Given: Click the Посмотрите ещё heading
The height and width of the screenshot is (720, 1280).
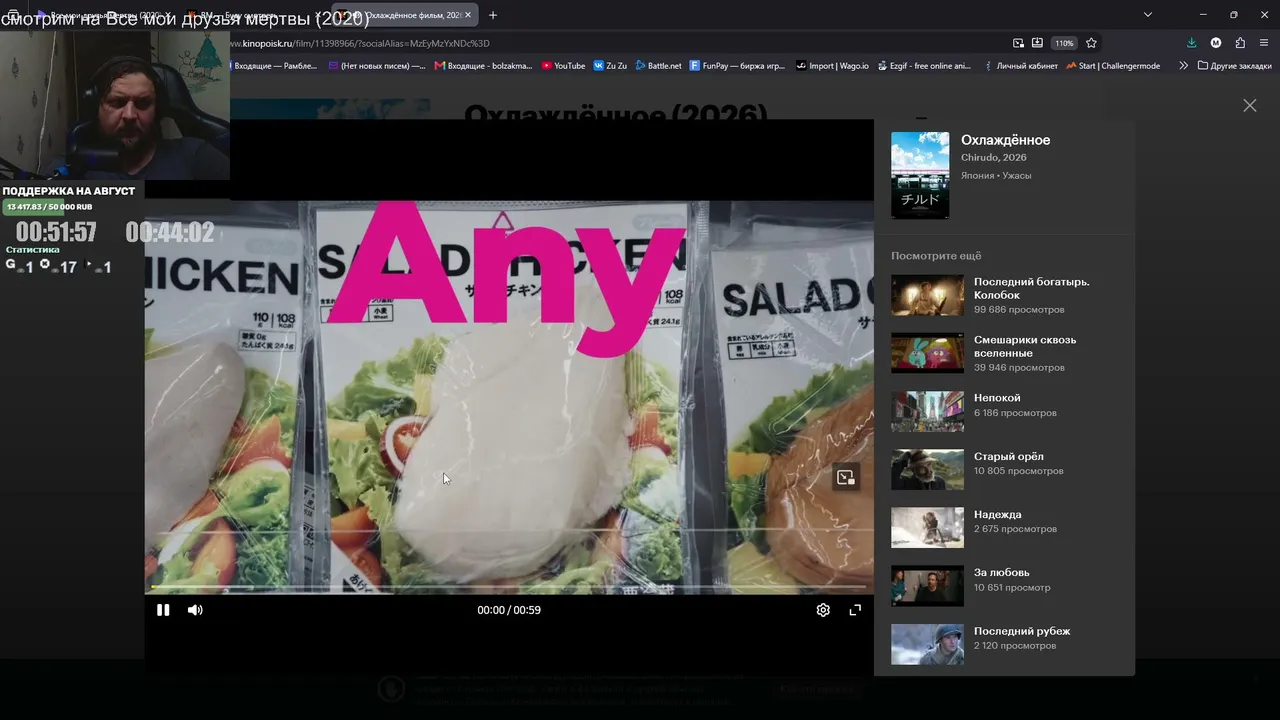Looking at the screenshot, I should coord(936,256).
